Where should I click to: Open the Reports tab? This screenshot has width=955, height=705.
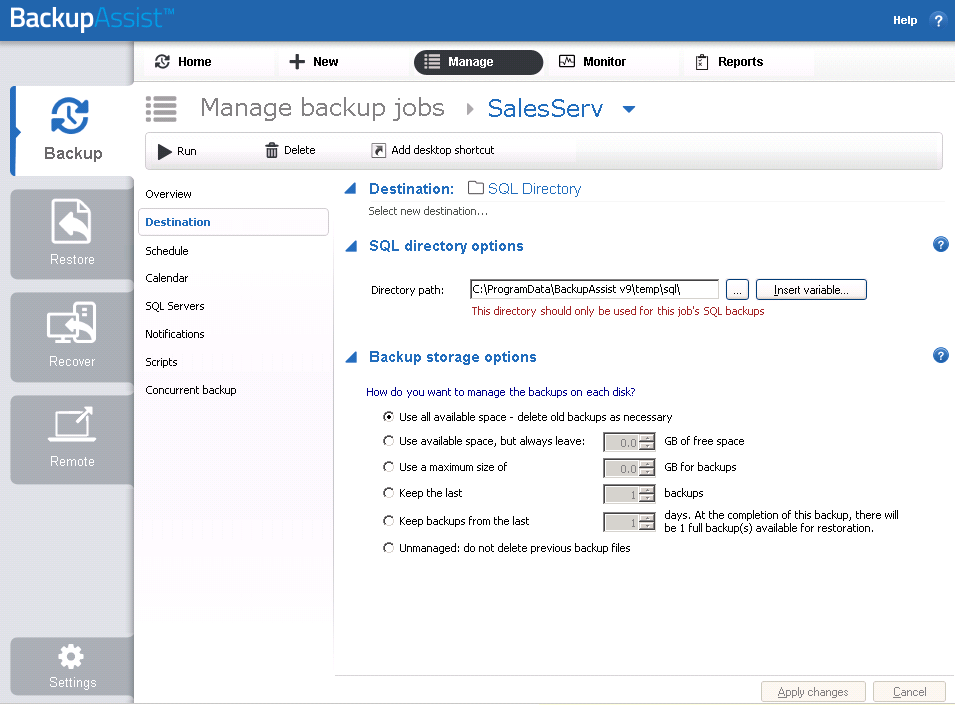(x=729, y=61)
